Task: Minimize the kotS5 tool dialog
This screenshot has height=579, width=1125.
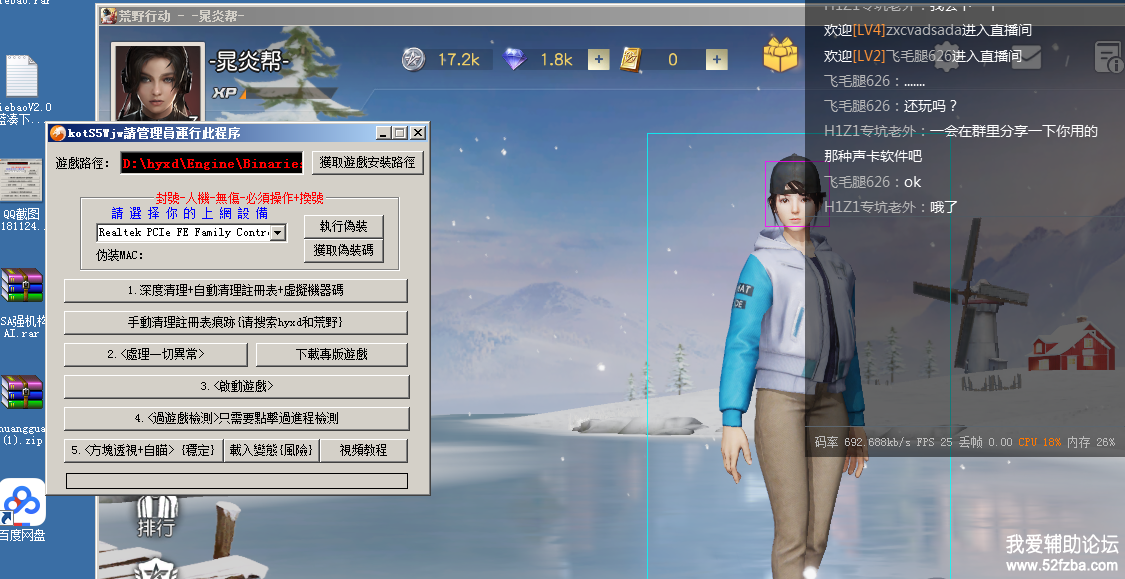Action: [384, 133]
